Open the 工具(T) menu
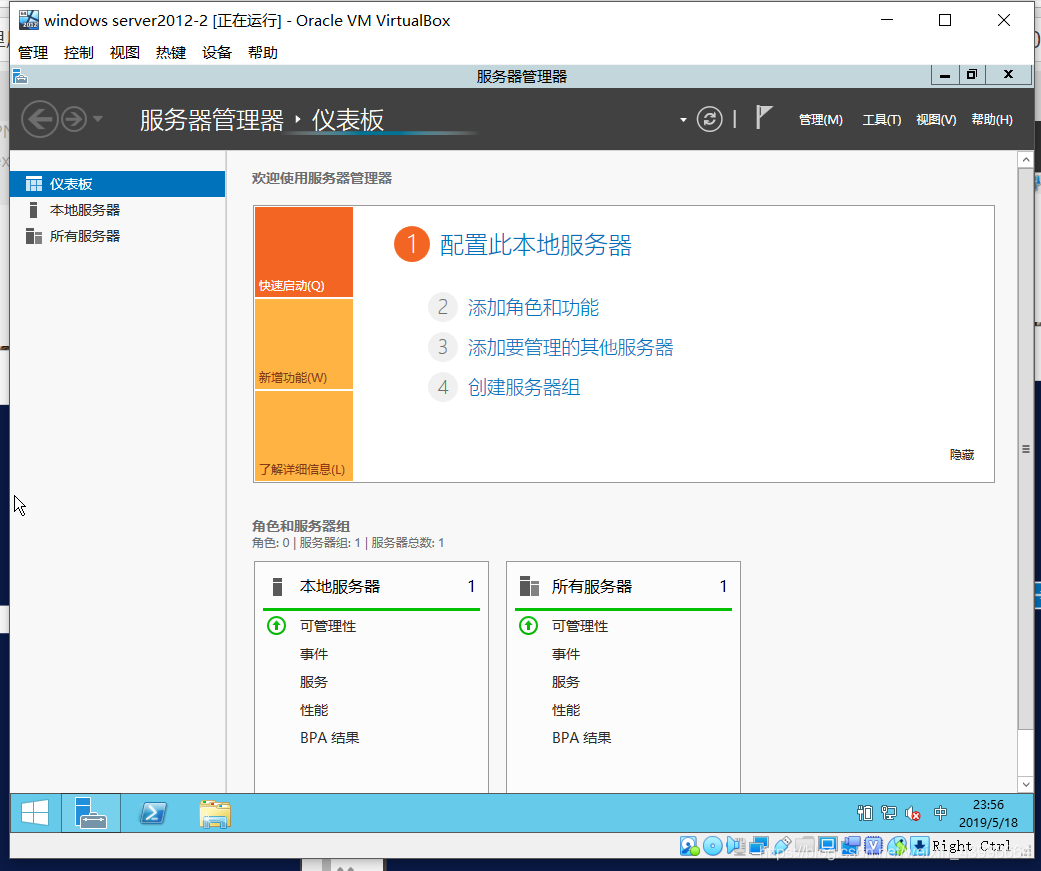 click(x=882, y=119)
